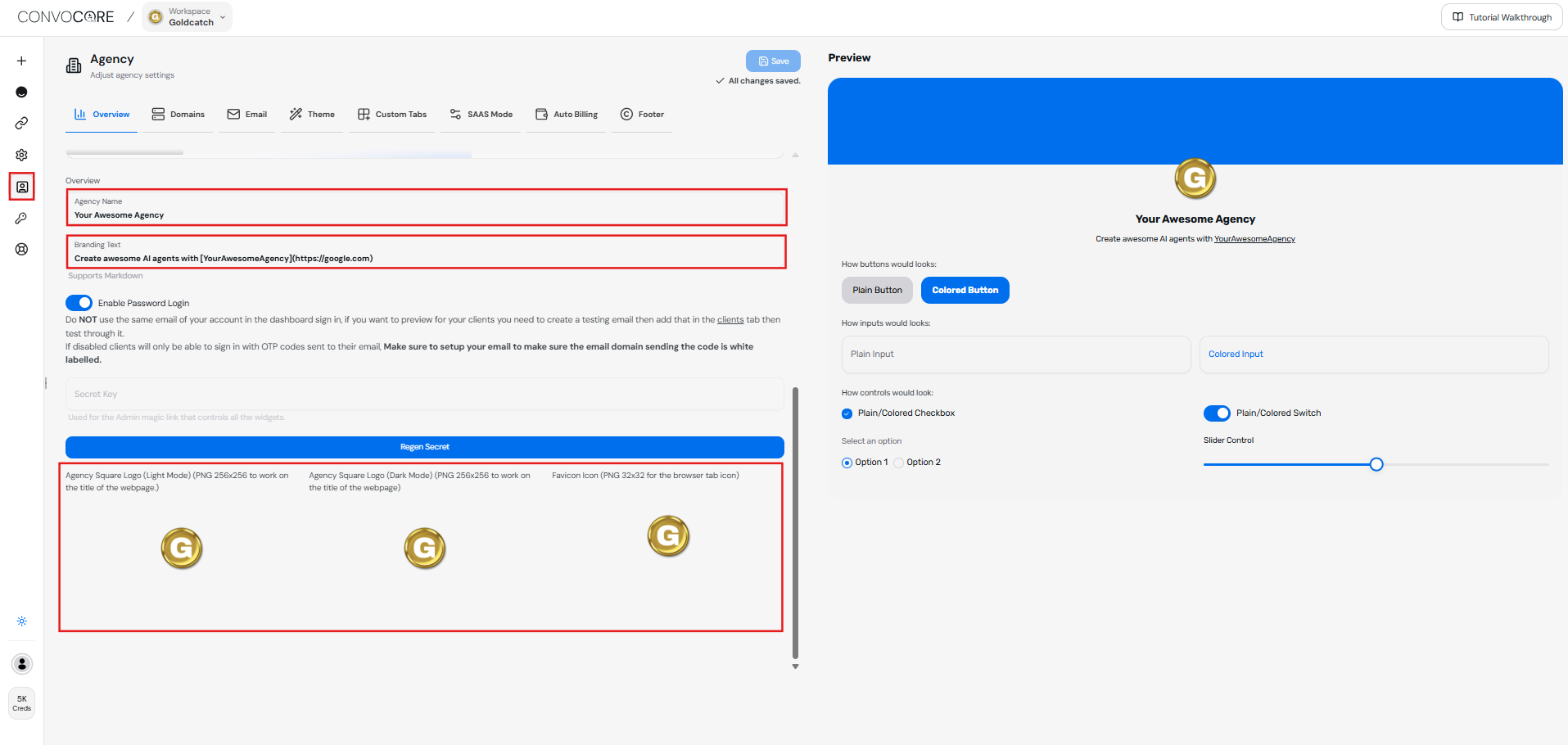The width and height of the screenshot is (1568, 745).
Task: Click the Secret Key input field
Action: 425,394
